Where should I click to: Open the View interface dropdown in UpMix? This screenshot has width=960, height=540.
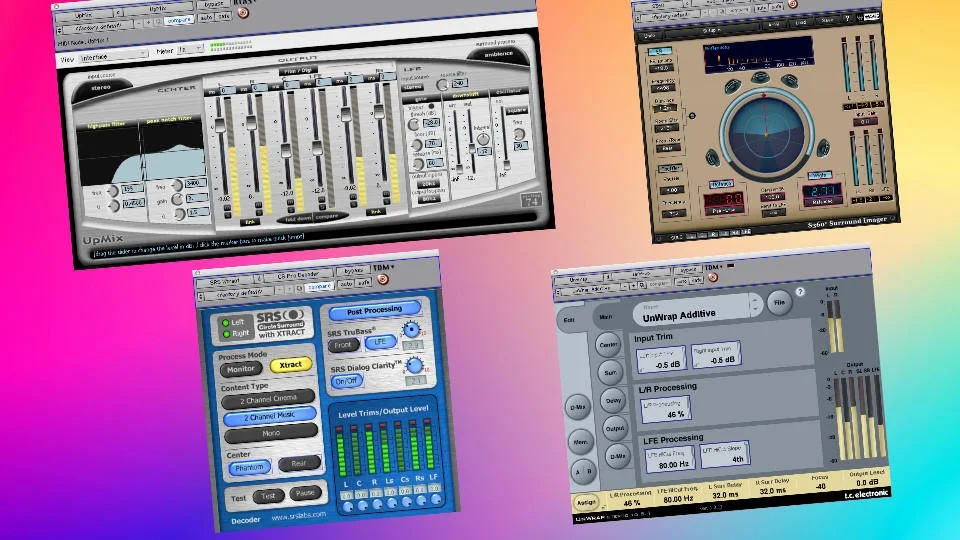[x=113, y=57]
